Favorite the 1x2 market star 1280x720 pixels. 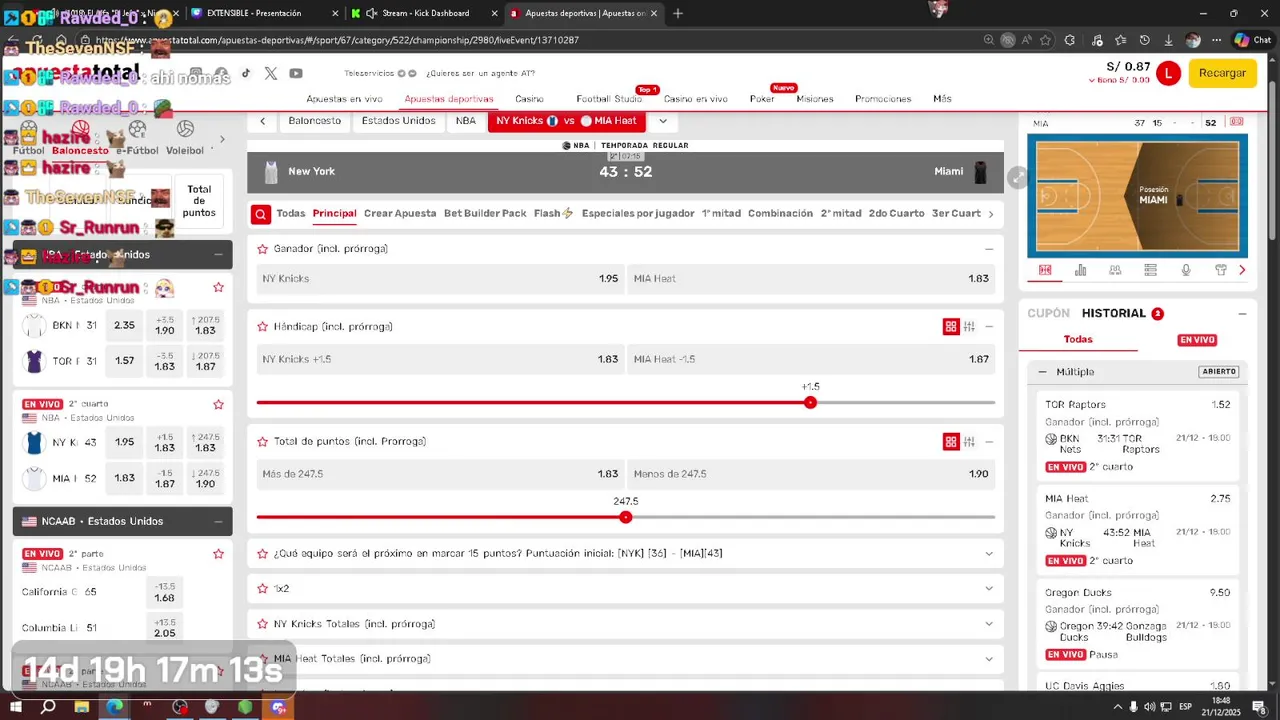tap(263, 589)
